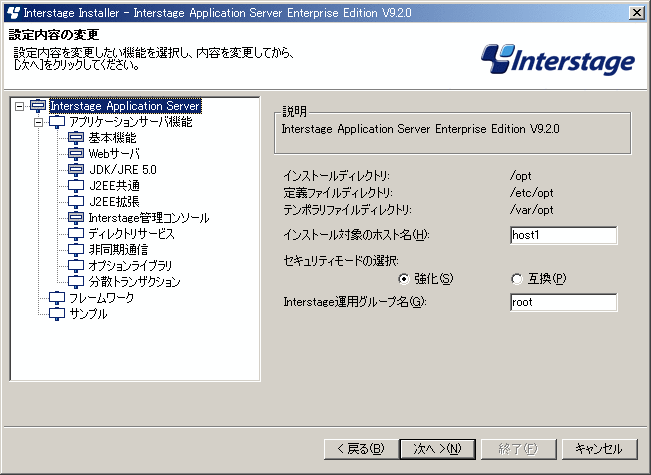Click the Interstage logo in the header
The width and height of the screenshot is (651, 475).
pos(558,60)
